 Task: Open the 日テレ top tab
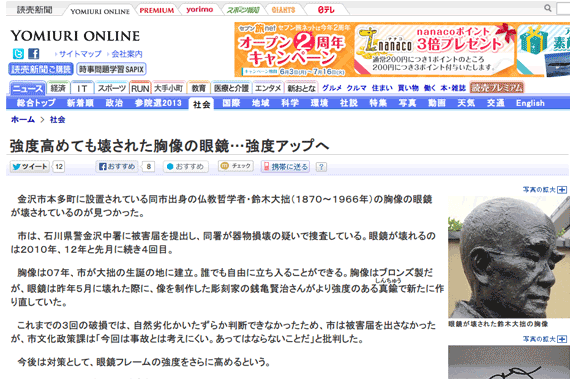point(326,10)
